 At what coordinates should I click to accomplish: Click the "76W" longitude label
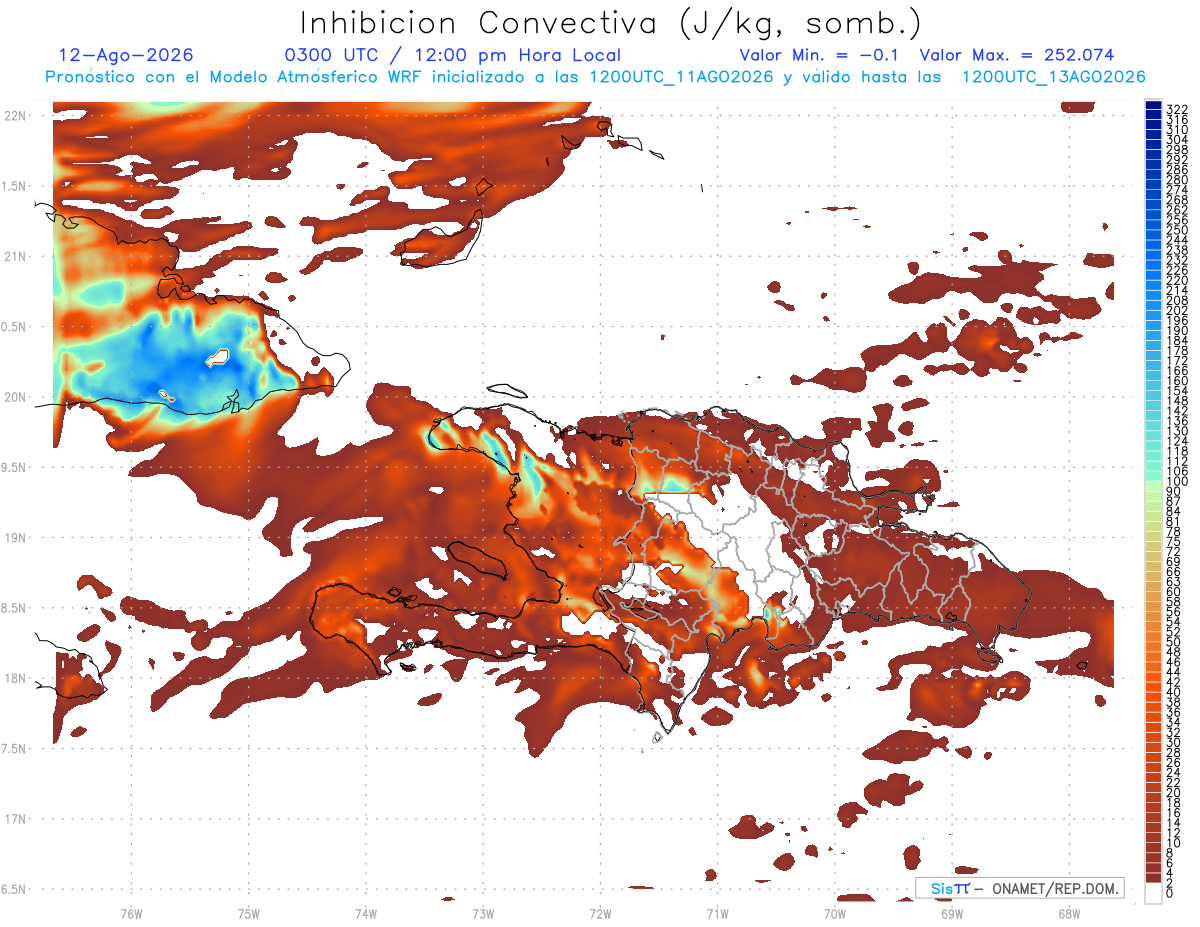(131, 913)
